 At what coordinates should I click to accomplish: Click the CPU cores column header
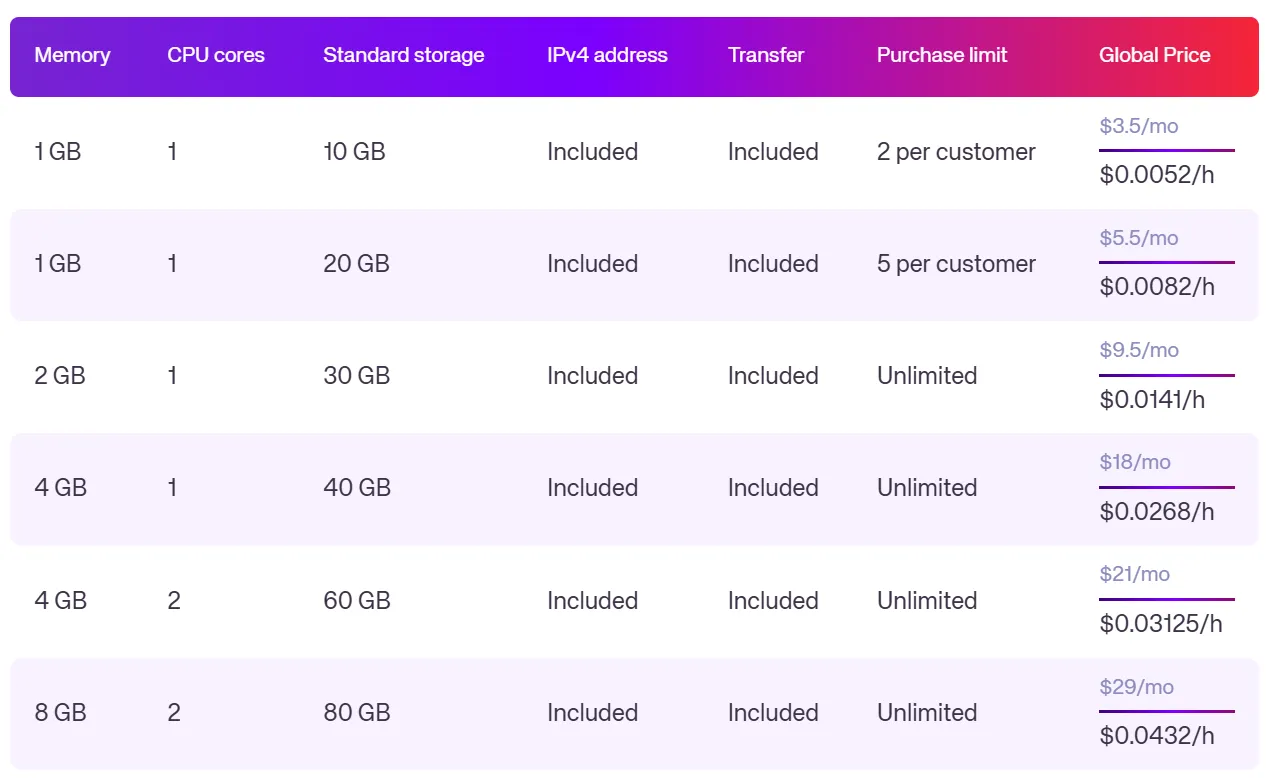[x=216, y=55]
